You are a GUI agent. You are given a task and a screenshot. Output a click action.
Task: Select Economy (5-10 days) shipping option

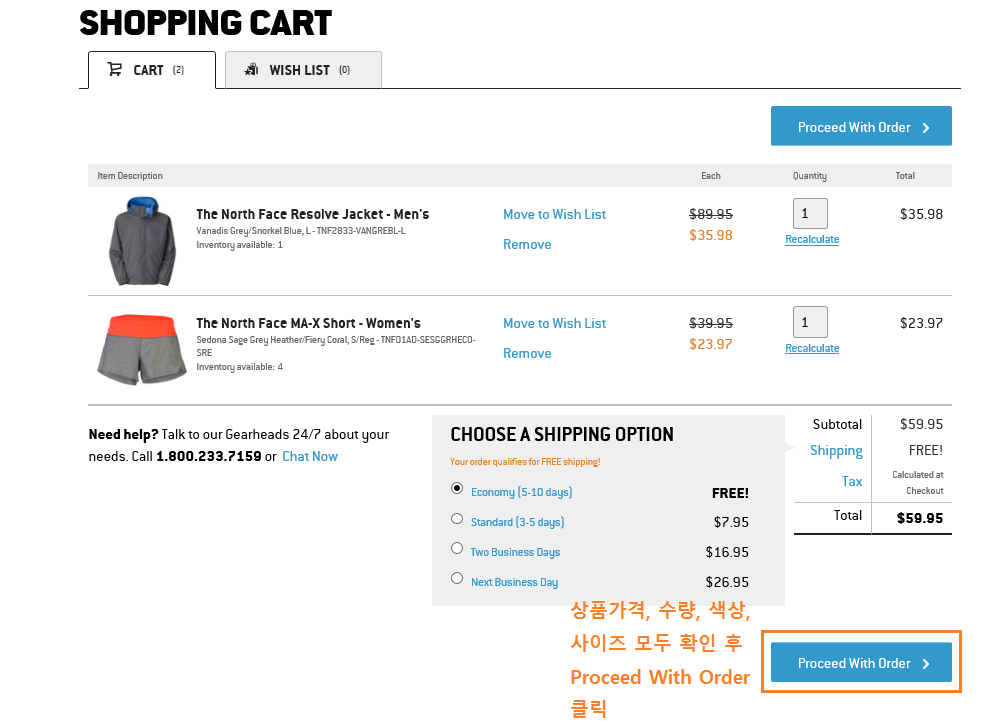click(x=457, y=489)
